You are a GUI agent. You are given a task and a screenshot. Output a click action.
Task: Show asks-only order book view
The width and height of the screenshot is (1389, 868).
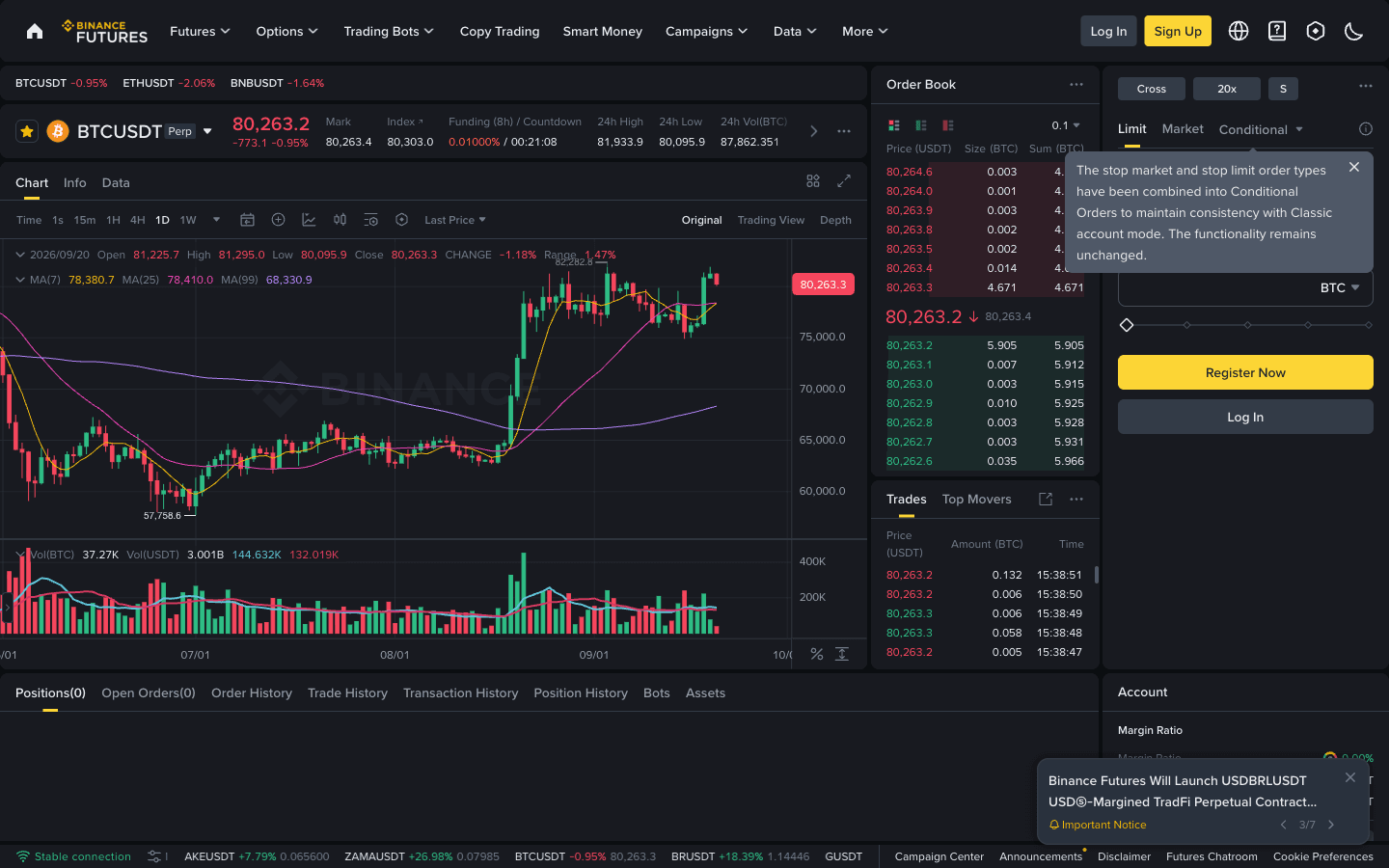(x=948, y=125)
